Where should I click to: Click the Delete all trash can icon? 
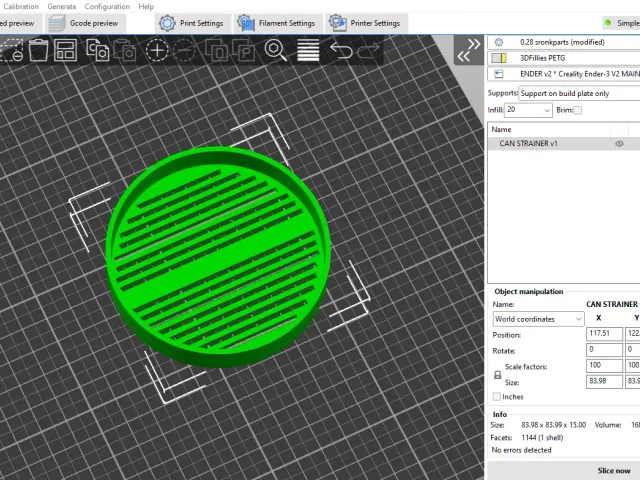[x=38, y=50]
